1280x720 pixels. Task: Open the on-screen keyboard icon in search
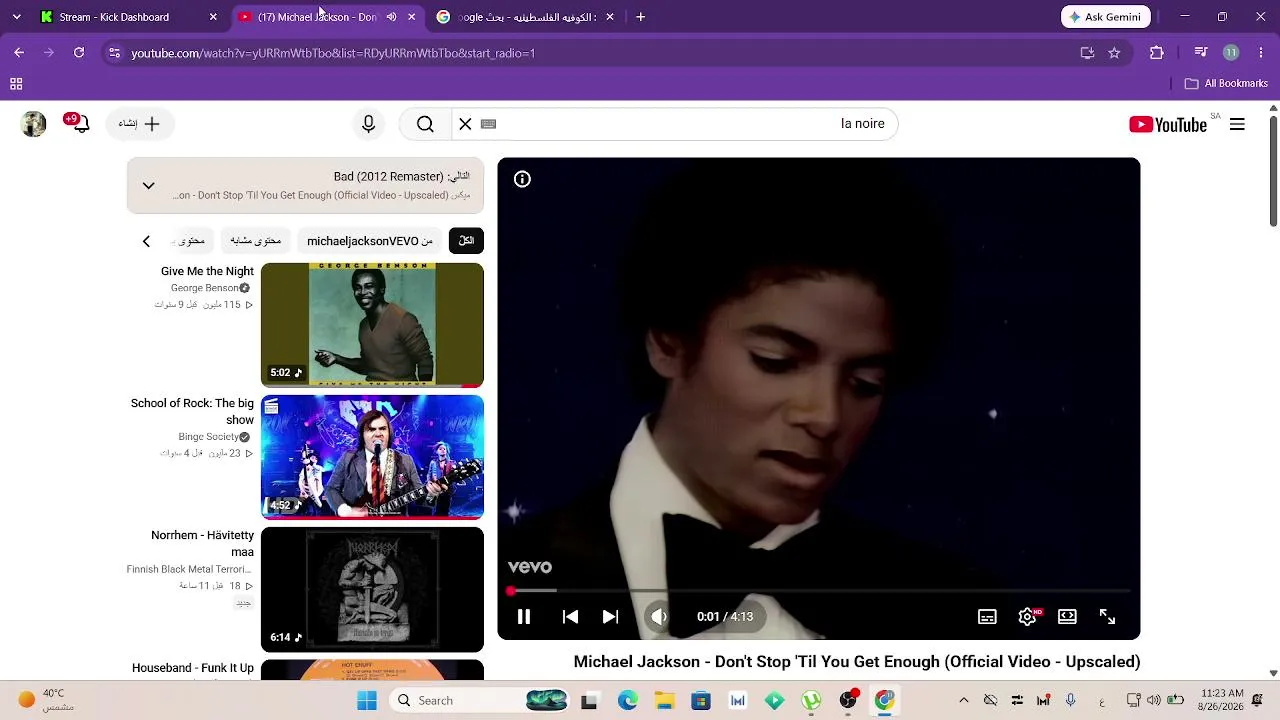coord(488,124)
